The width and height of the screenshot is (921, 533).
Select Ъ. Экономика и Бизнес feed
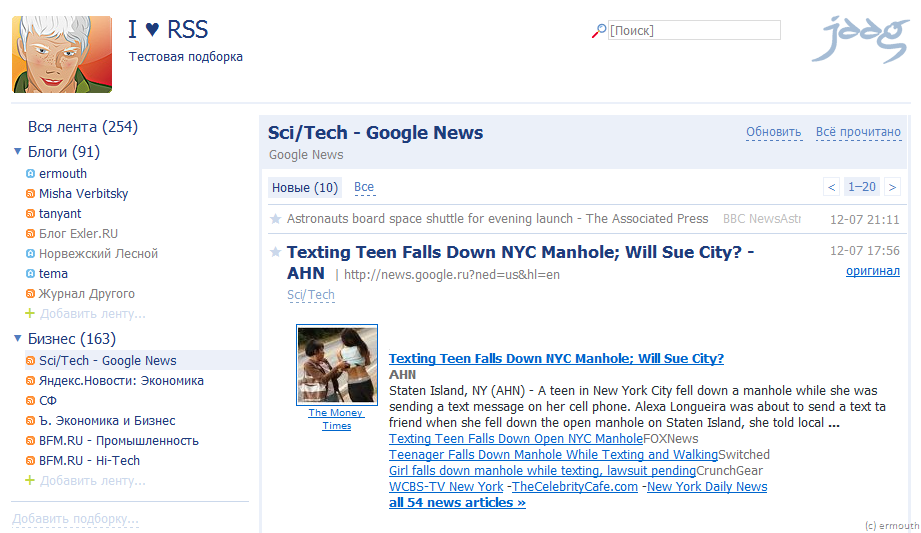[107, 420]
